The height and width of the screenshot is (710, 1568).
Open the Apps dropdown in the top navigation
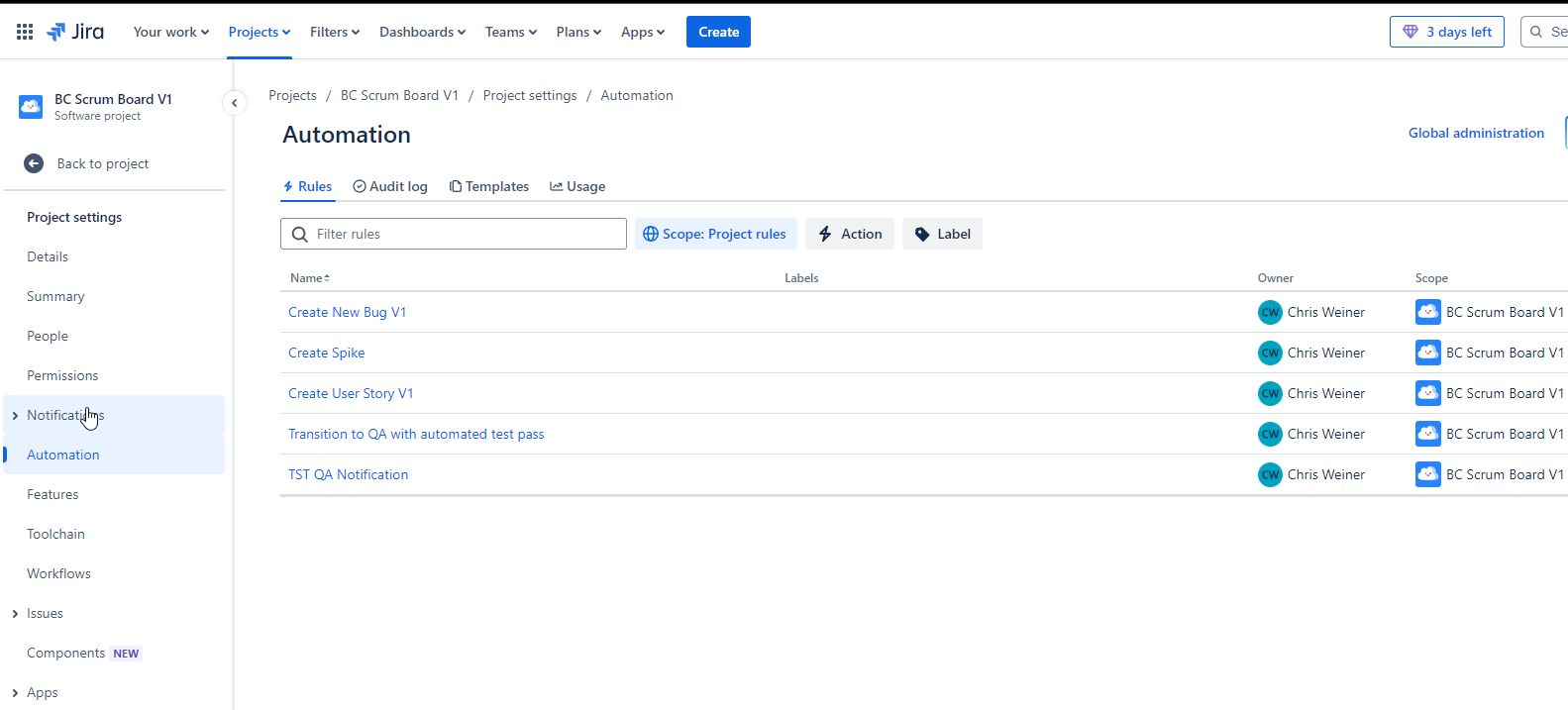643,32
